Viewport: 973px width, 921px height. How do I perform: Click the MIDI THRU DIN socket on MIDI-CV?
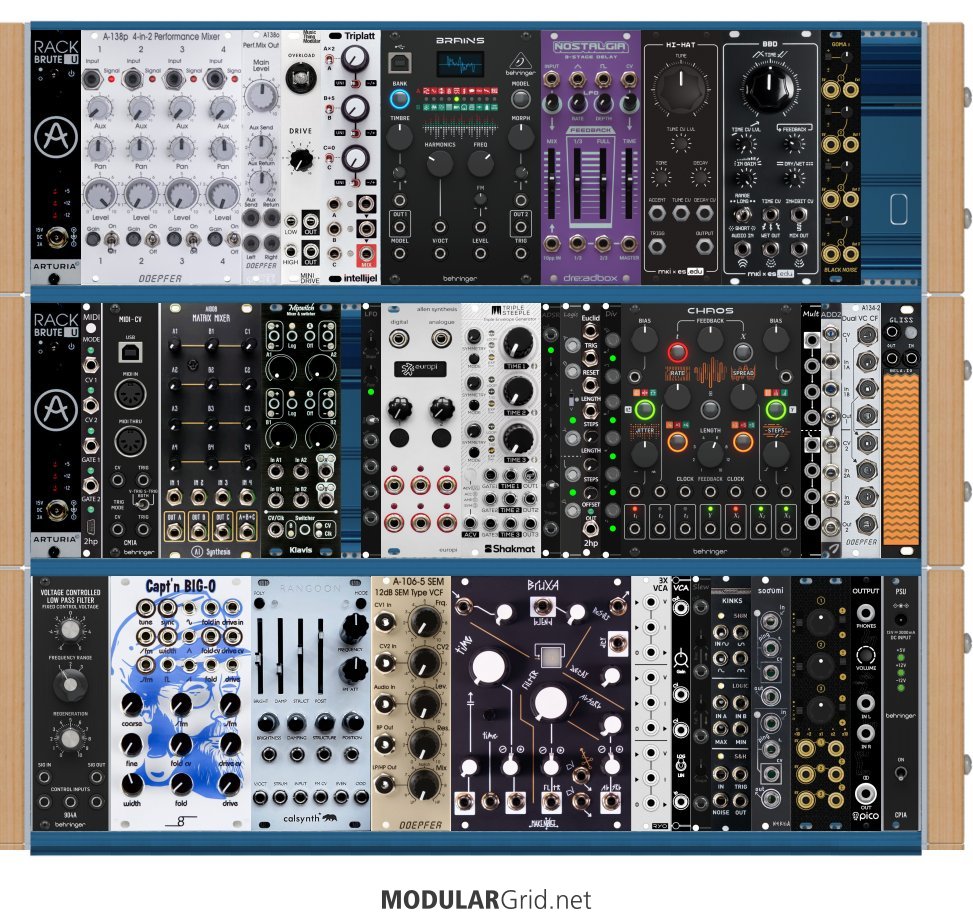[x=130, y=443]
